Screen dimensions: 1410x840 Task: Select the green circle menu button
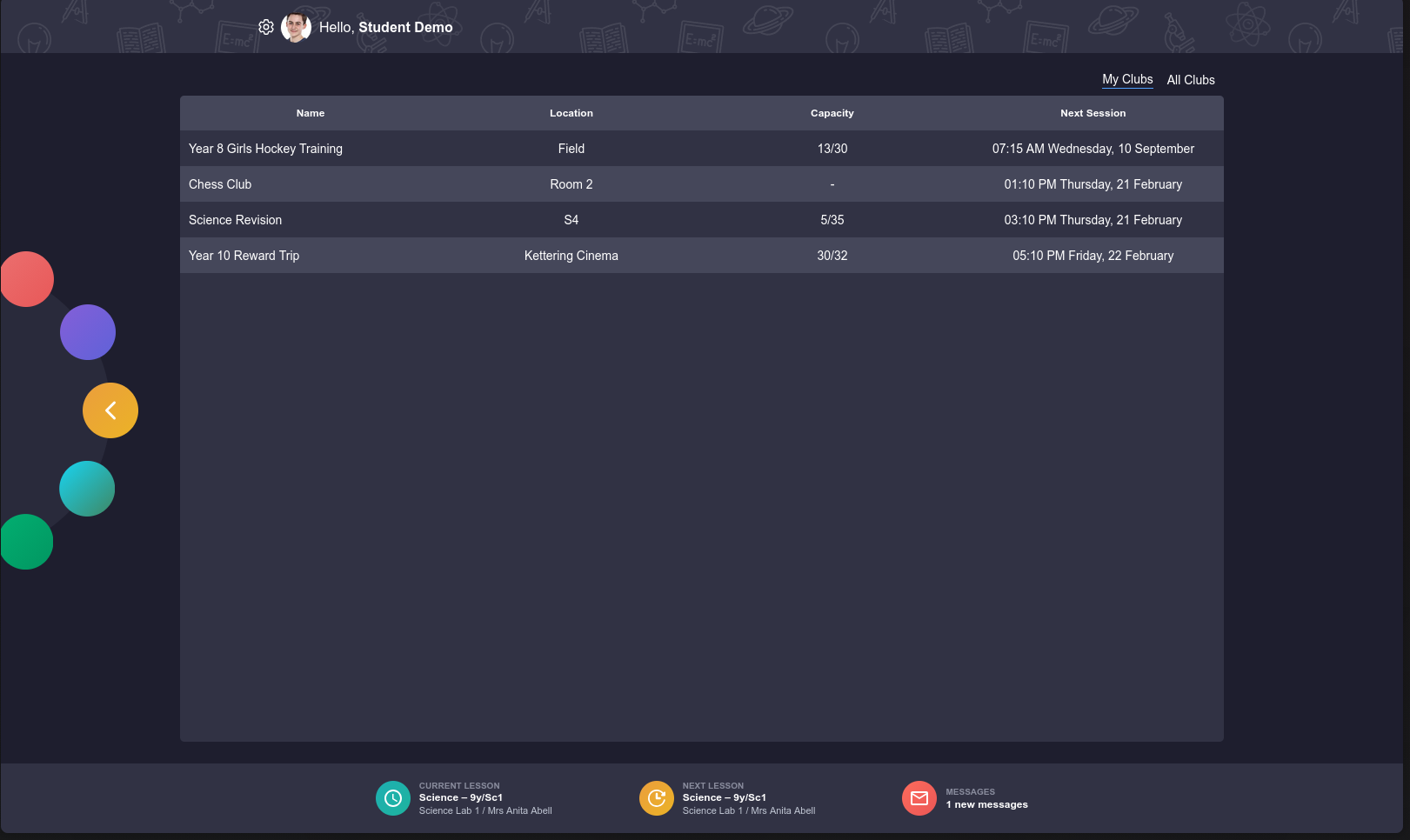pos(26,542)
